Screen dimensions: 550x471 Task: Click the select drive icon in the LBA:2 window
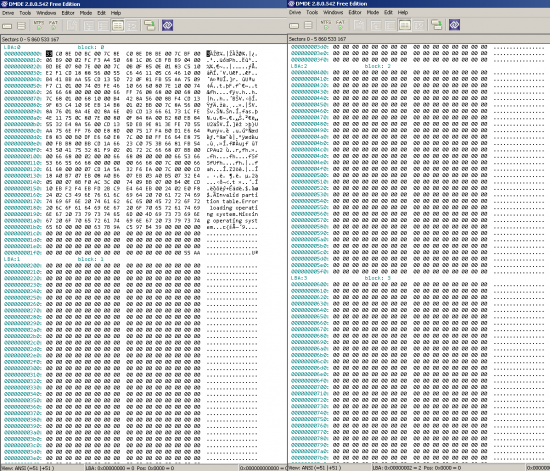pyautogui.click(x=294, y=25)
